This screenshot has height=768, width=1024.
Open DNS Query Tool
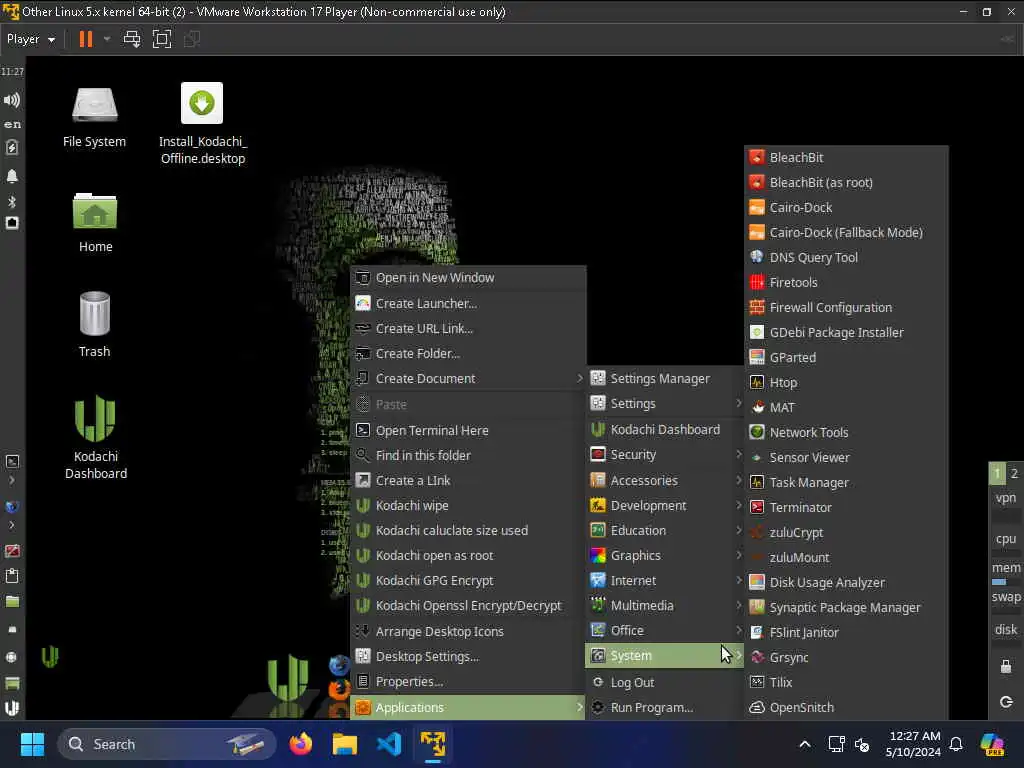pos(846,257)
